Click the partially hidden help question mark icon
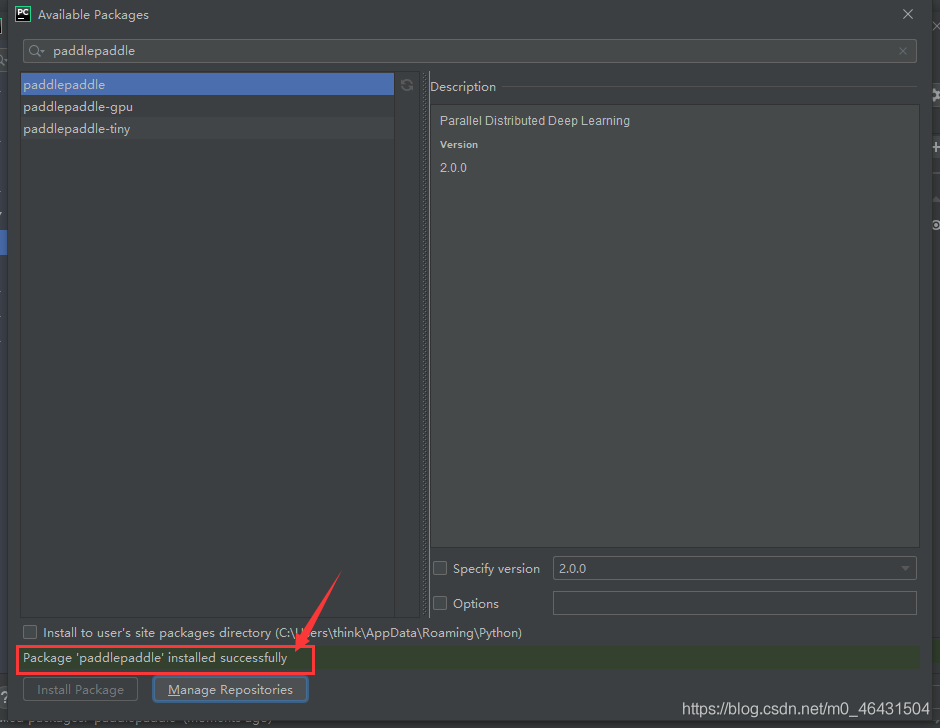This screenshot has height=728, width=940. [3, 697]
